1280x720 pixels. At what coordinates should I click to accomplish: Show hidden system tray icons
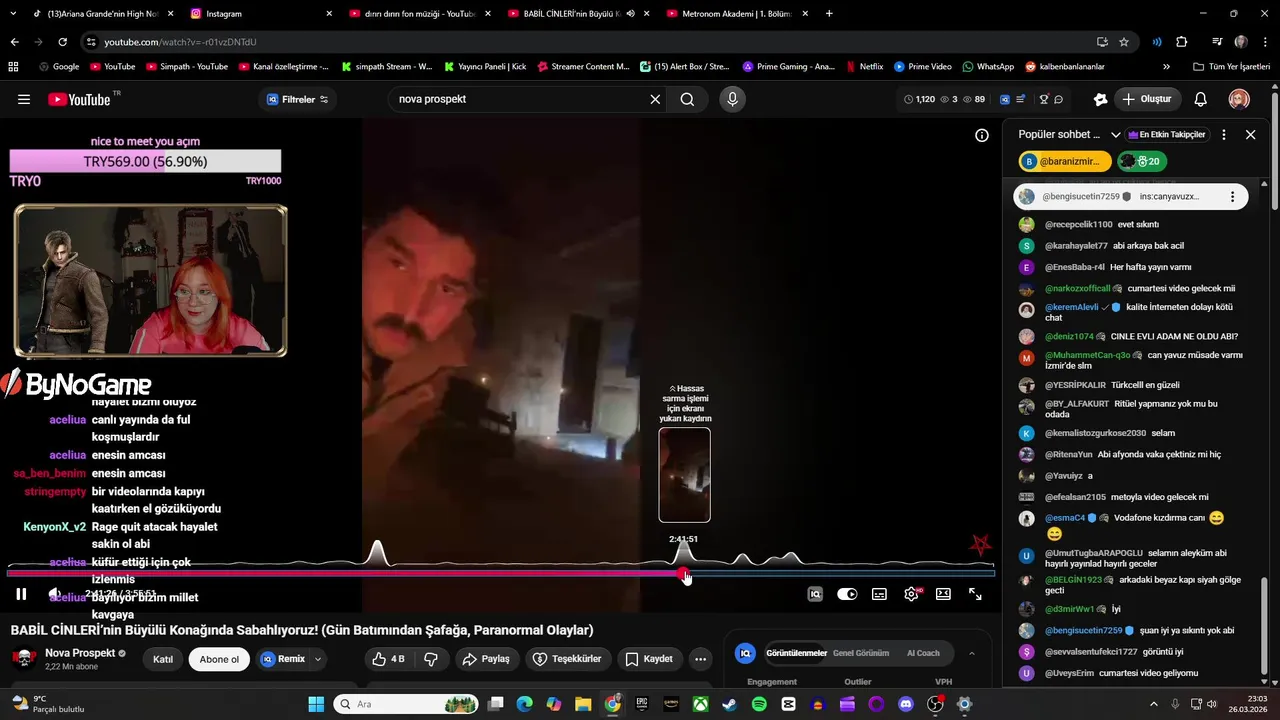tap(1156, 704)
